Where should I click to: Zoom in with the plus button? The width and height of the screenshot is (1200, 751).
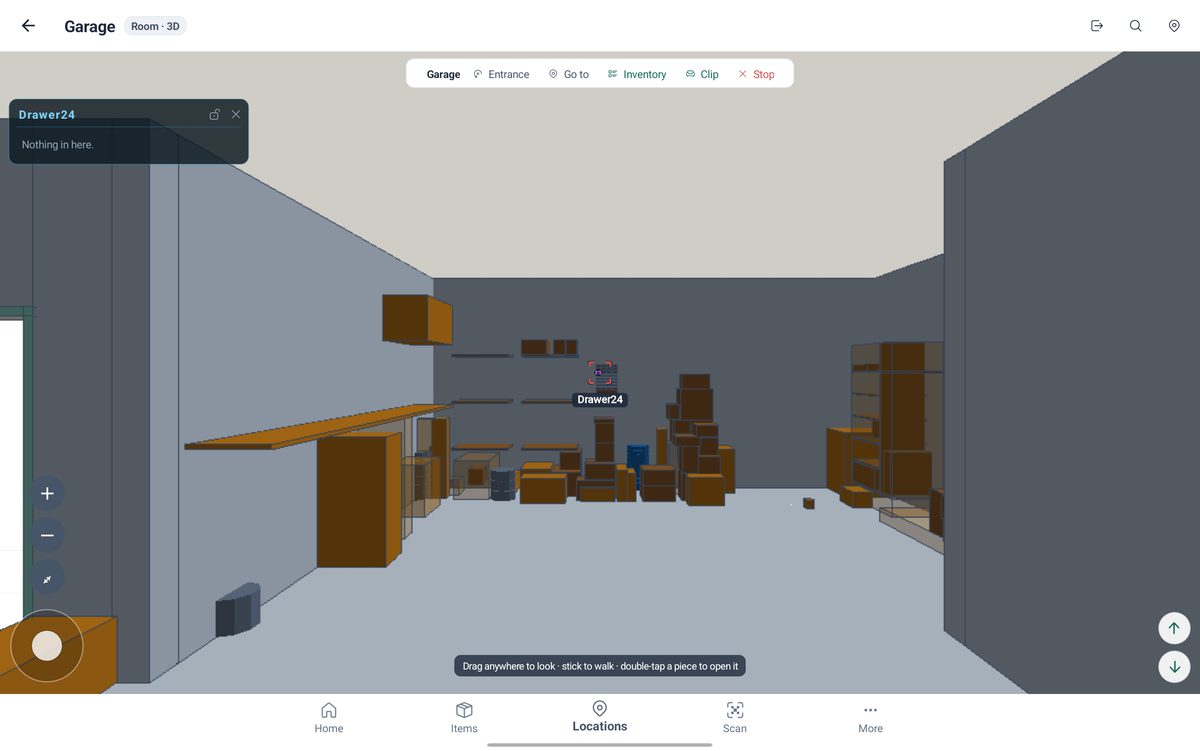[x=47, y=493]
